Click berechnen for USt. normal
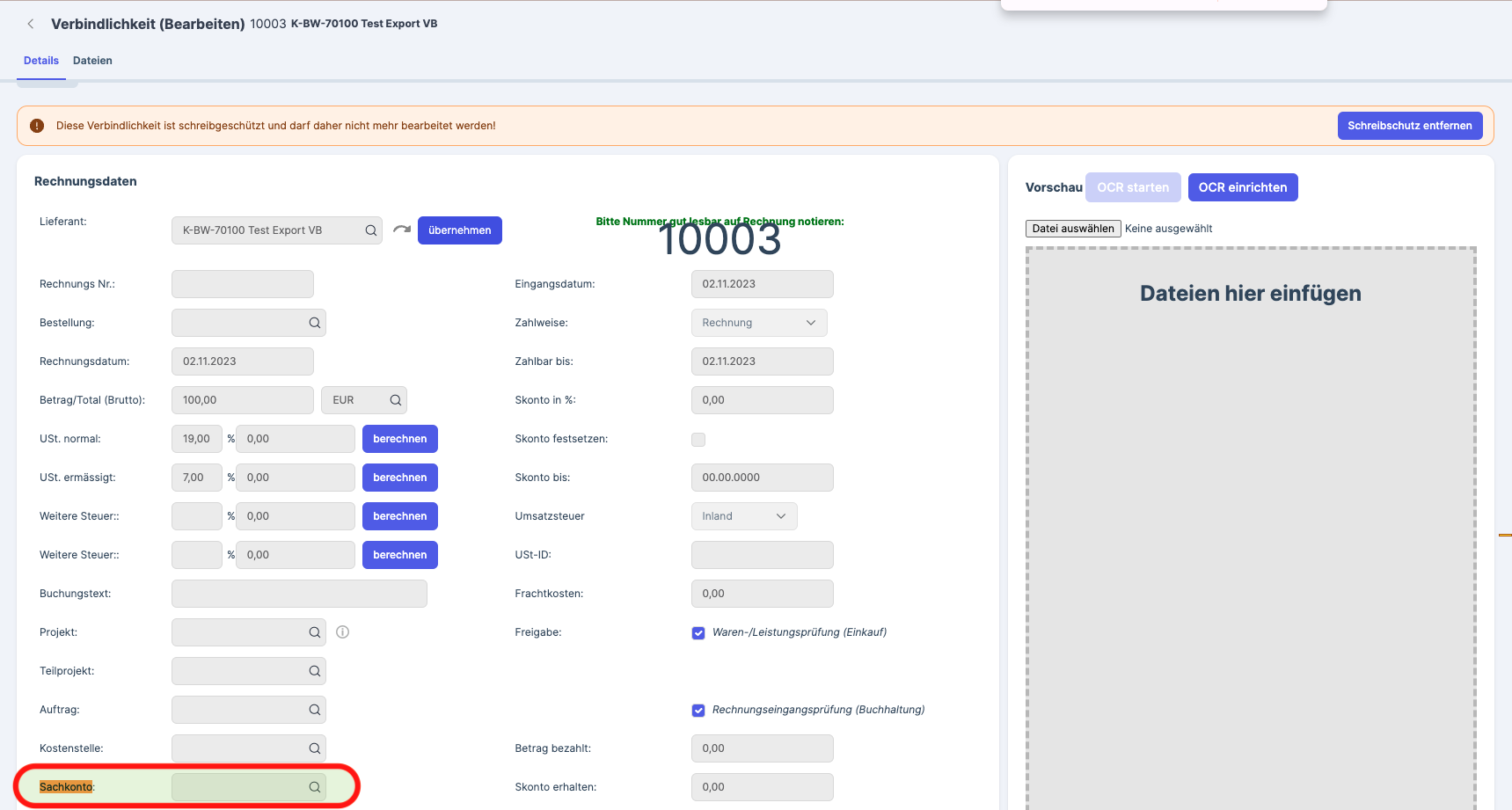The height and width of the screenshot is (810, 1512). click(400, 439)
